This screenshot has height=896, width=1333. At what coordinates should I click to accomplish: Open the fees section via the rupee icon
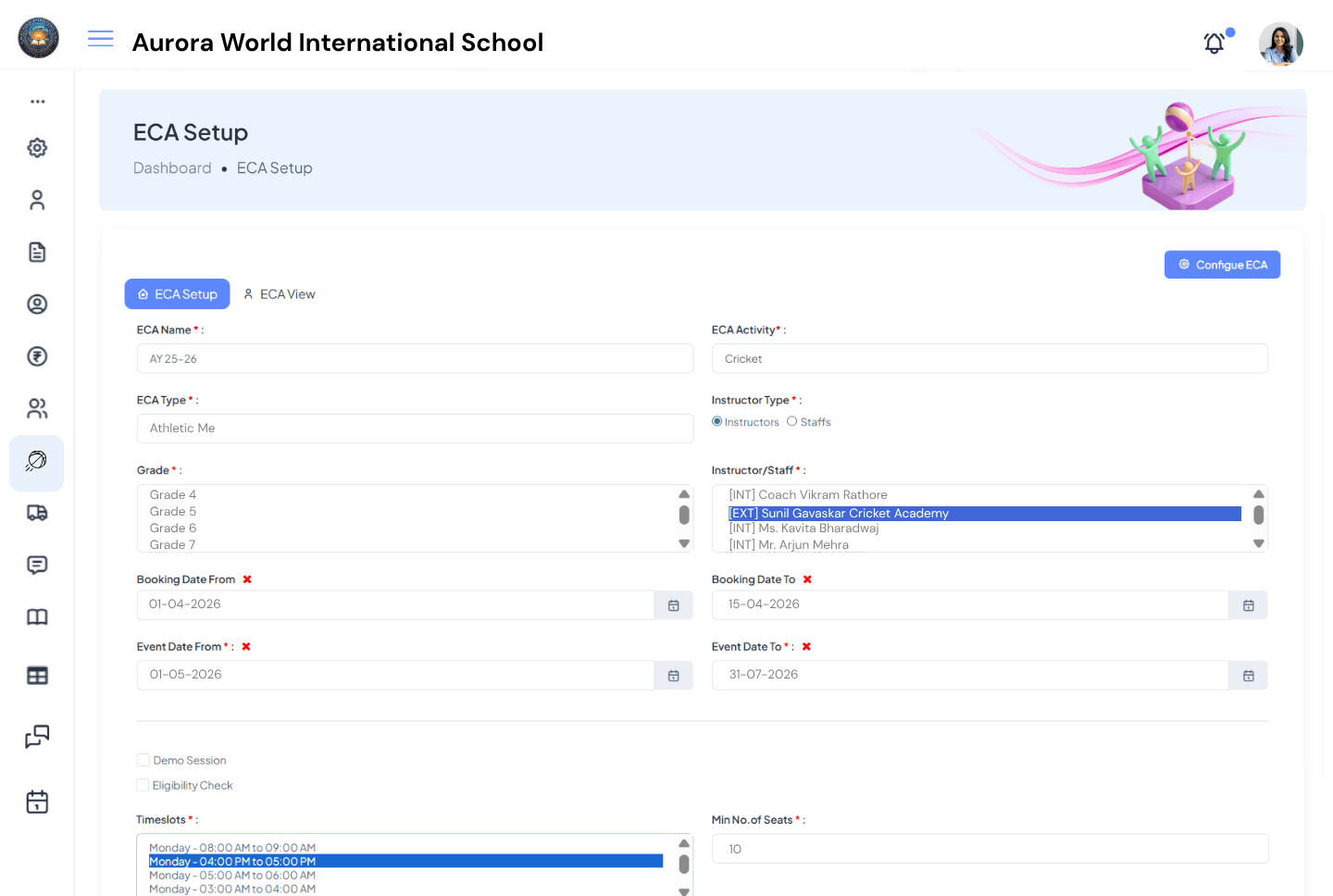point(37,356)
